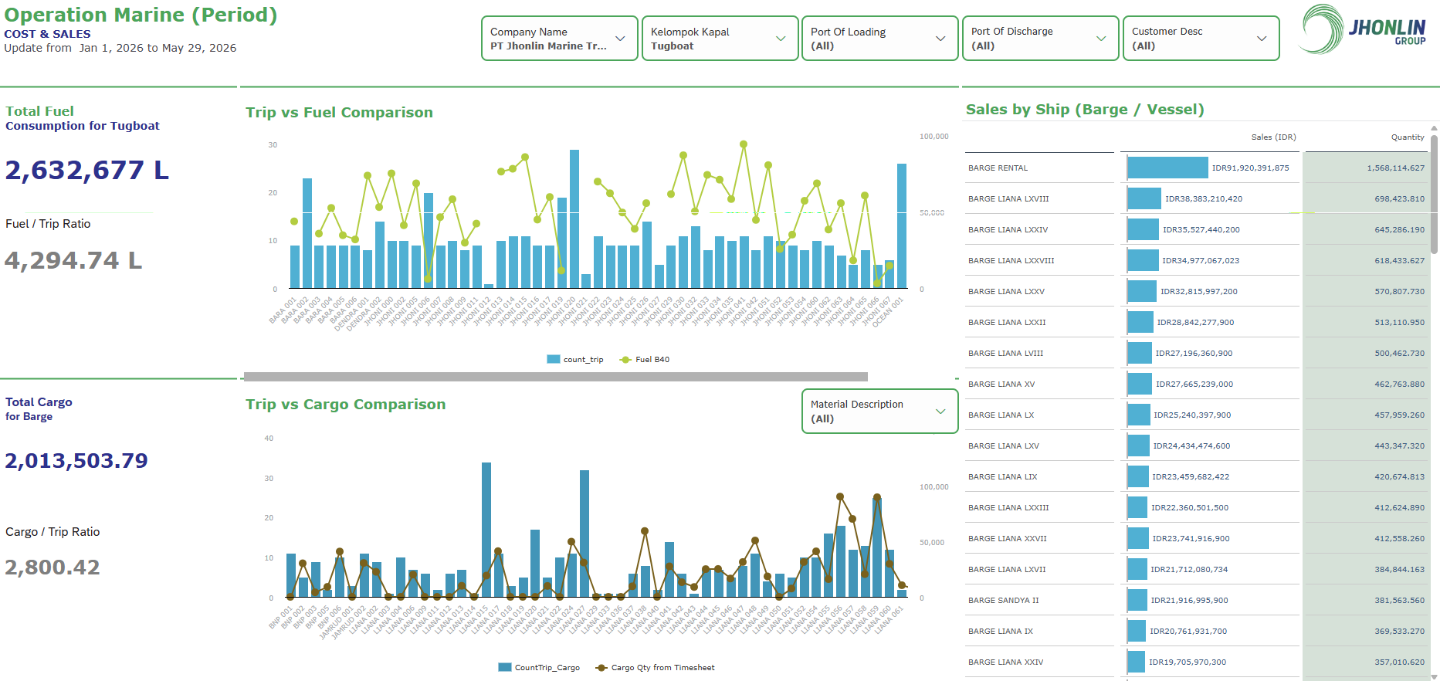Click the quantity value 698,423.810
The image size is (1440, 681).
1402,199
